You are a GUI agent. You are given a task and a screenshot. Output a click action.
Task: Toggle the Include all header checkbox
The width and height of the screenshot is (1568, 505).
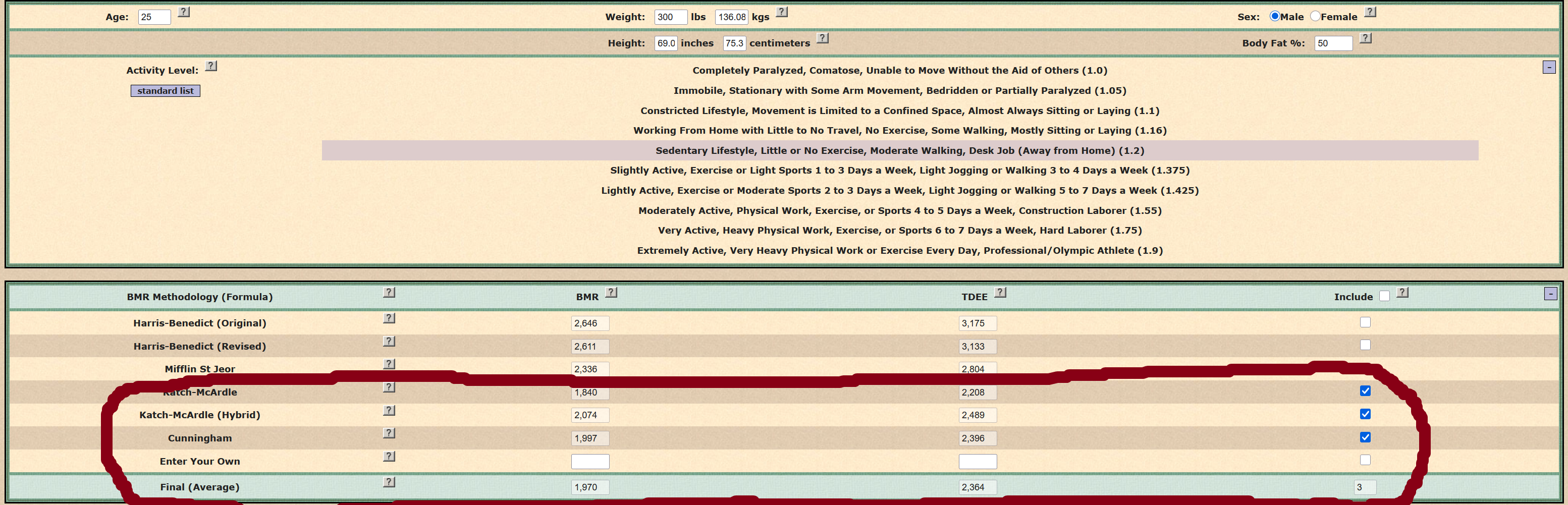click(x=1385, y=296)
